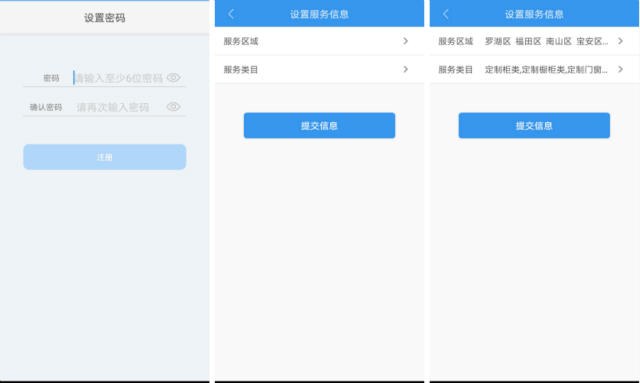Open empty 服务区域 row chevron in middle screen

pyautogui.click(x=405, y=41)
